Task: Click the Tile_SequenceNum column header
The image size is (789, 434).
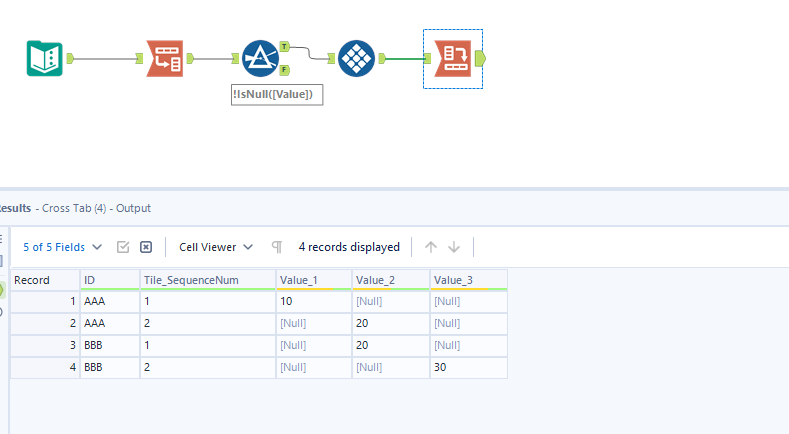Action: (x=205, y=280)
